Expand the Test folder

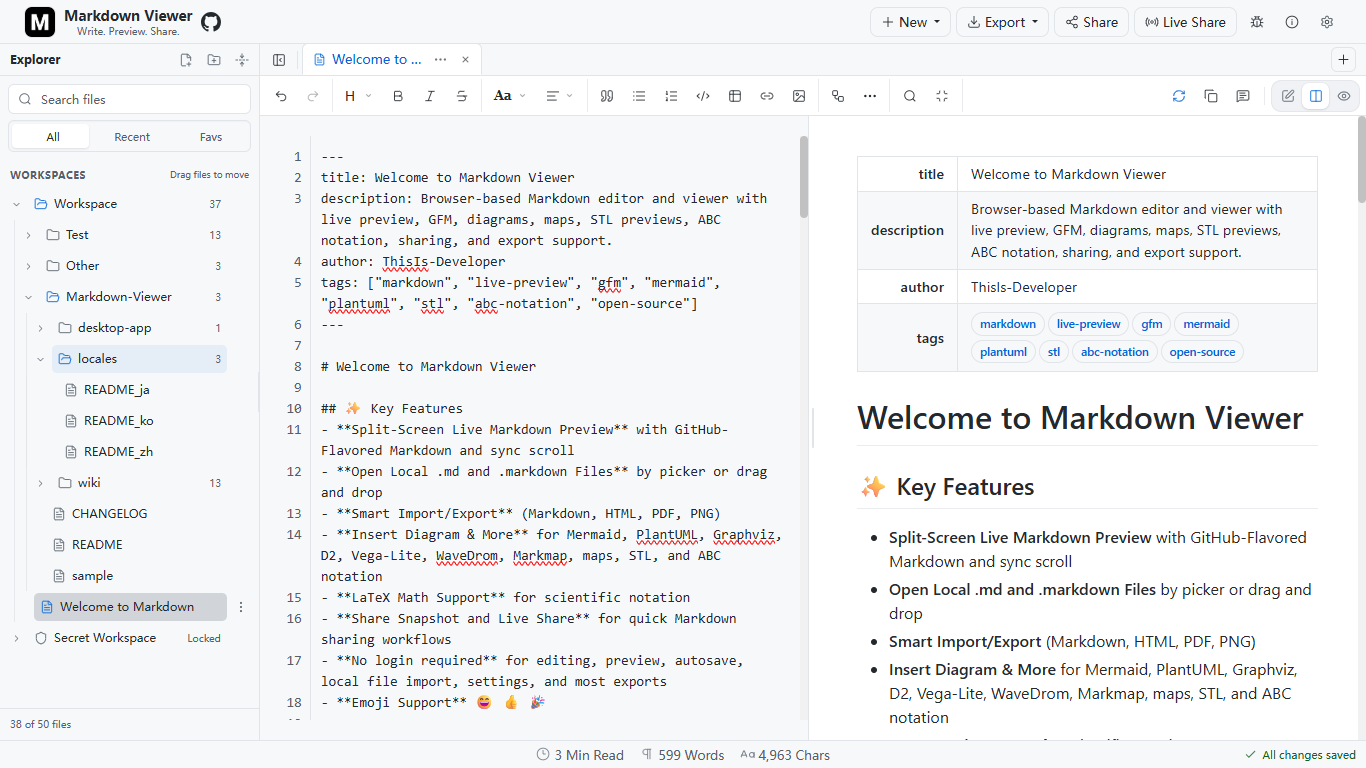click(x=28, y=235)
